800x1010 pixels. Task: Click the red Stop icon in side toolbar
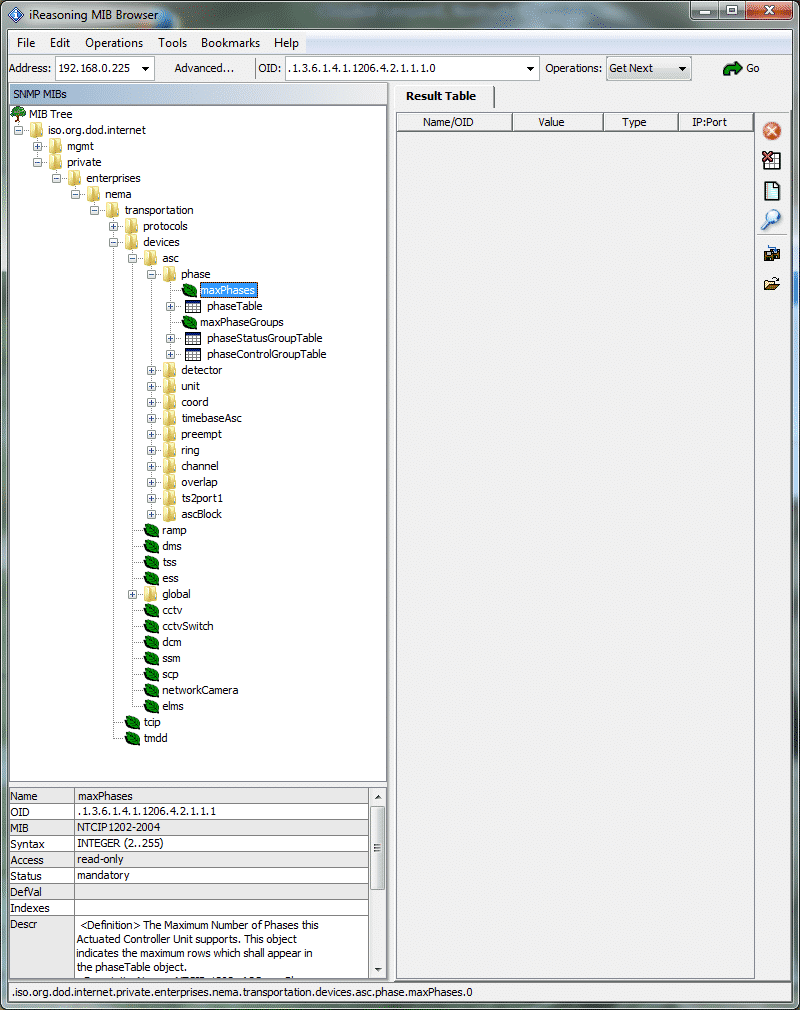[x=771, y=131]
